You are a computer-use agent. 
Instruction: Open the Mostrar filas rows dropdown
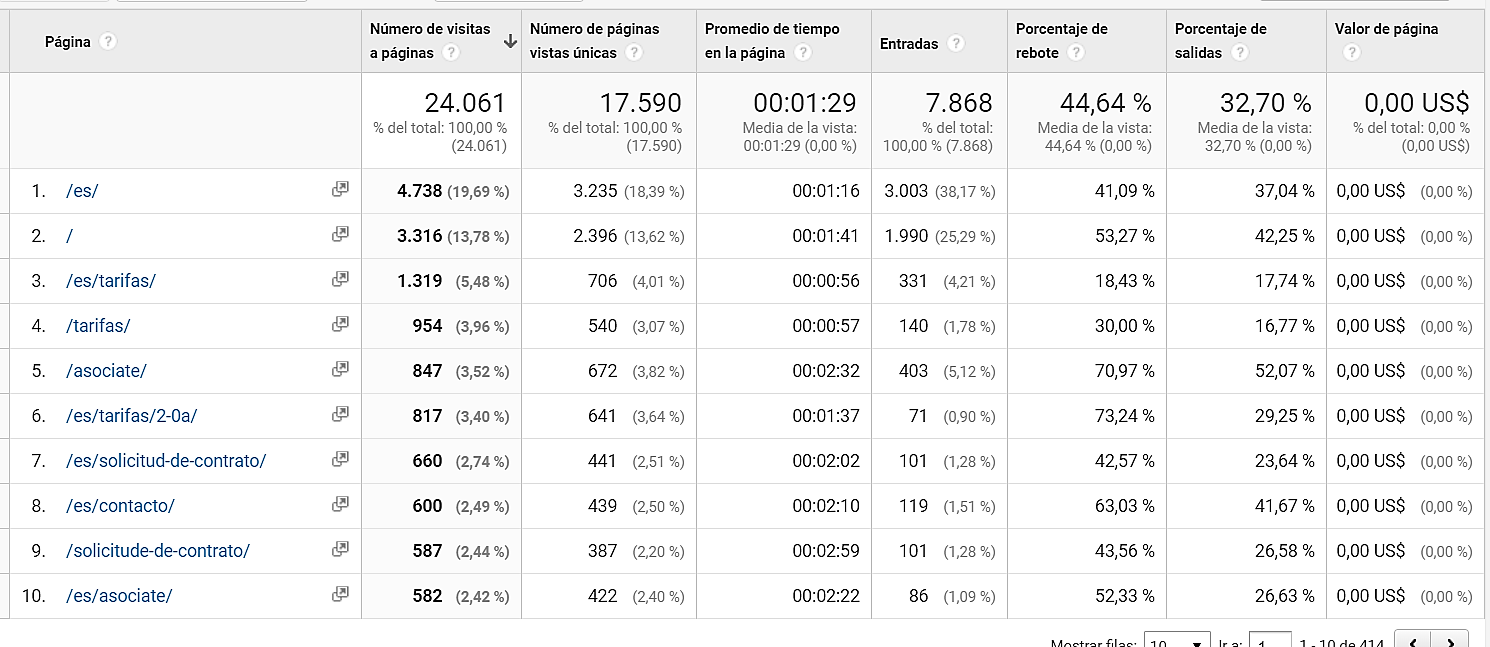(x=1177, y=643)
